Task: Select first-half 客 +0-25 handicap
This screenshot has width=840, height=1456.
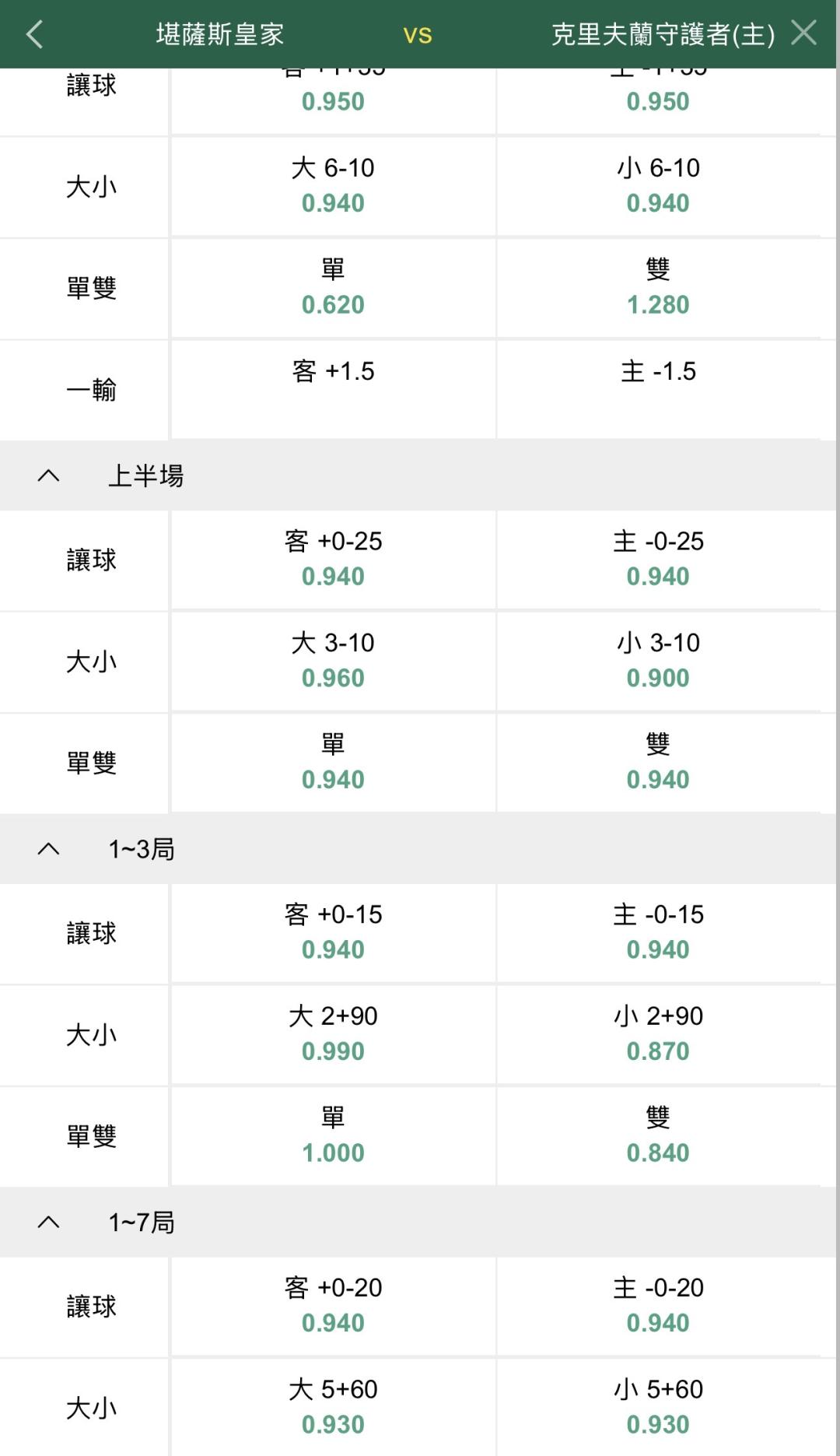Action: (x=333, y=560)
